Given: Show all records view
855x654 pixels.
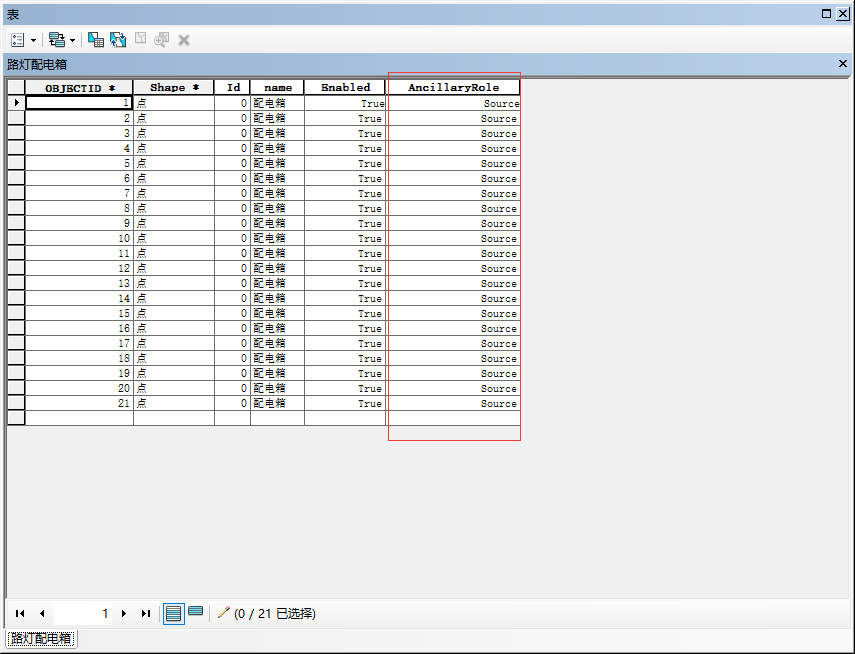Looking at the screenshot, I should pos(173,614).
